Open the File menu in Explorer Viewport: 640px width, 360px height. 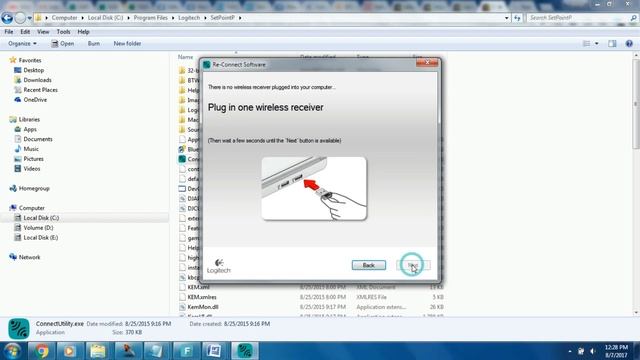(9, 32)
